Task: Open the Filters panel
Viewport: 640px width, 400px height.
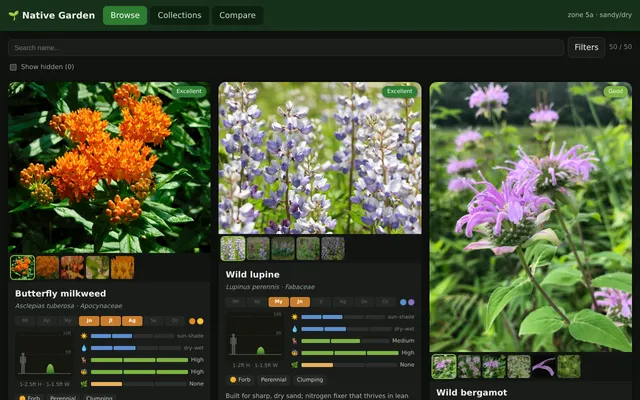Action: [x=586, y=47]
